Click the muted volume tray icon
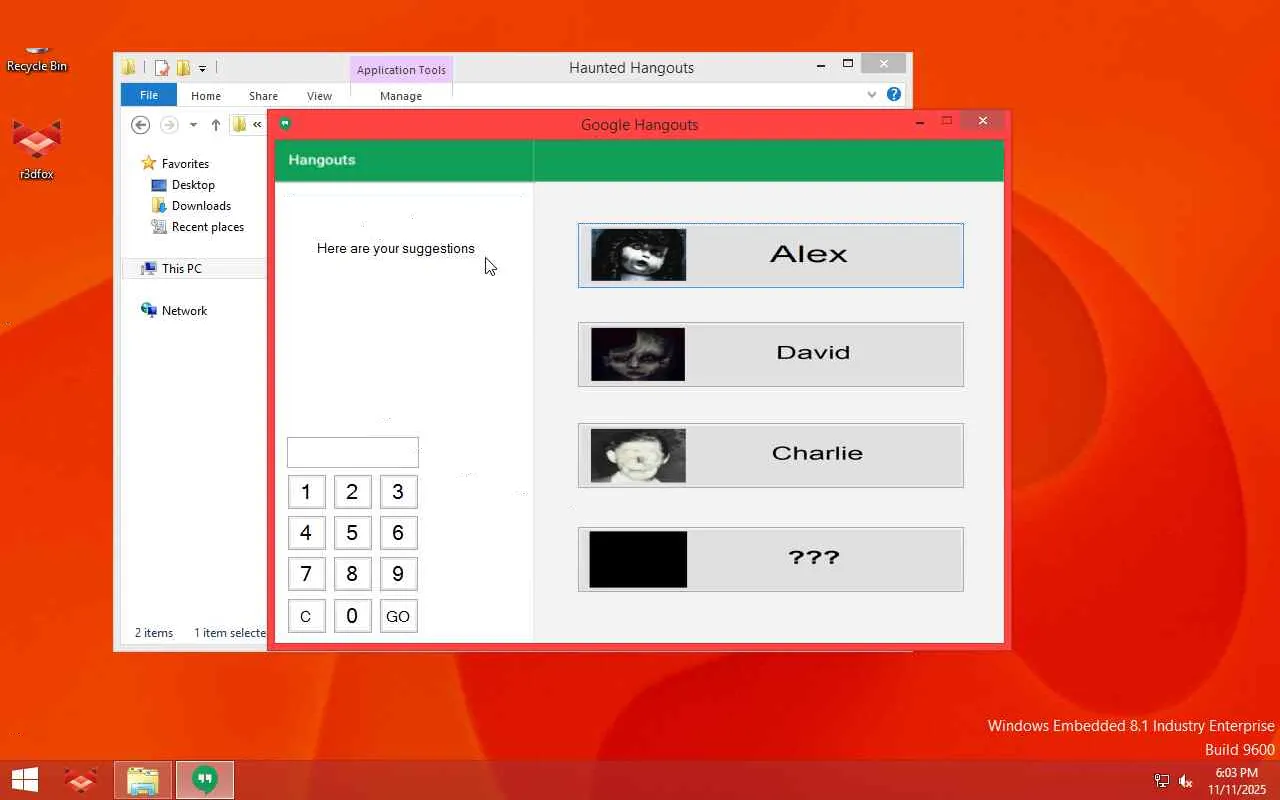The image size is (1280, 800). 1186,781
